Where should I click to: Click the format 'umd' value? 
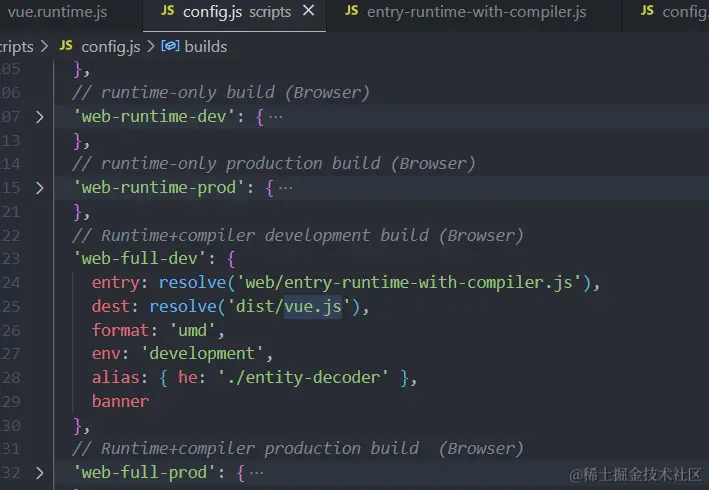[x=192, y=330]
